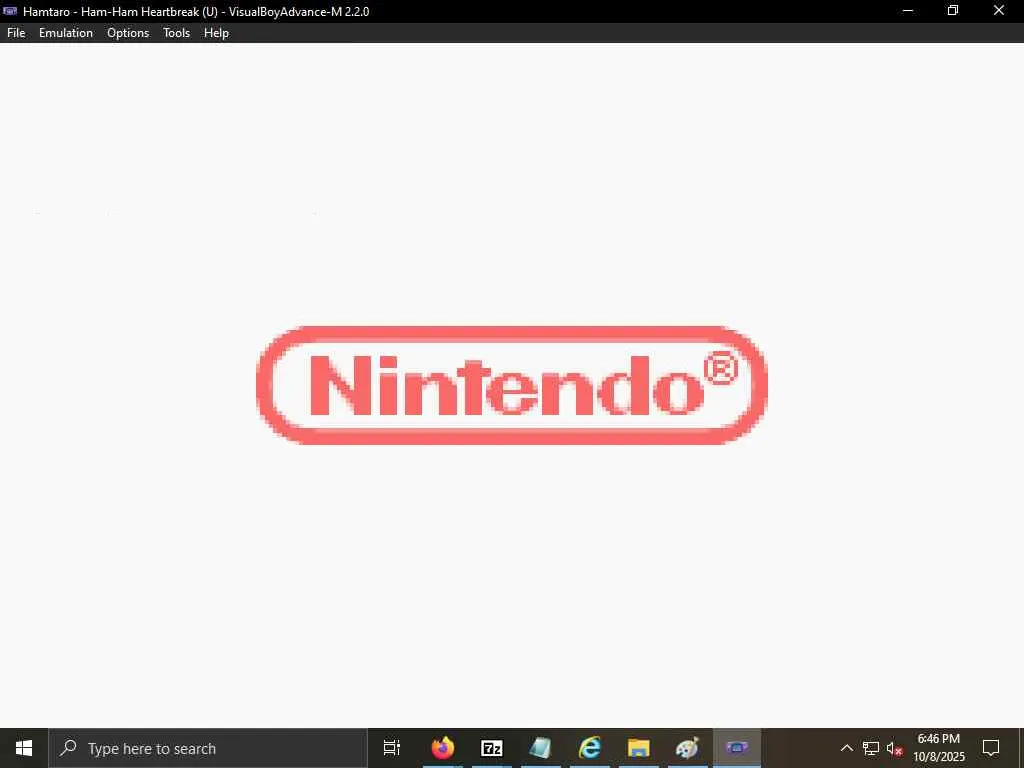Click the Nintendo logo on game screen
Viewport: 1024px width, 768px height.
pyautogui.click(x=512, y=385)
